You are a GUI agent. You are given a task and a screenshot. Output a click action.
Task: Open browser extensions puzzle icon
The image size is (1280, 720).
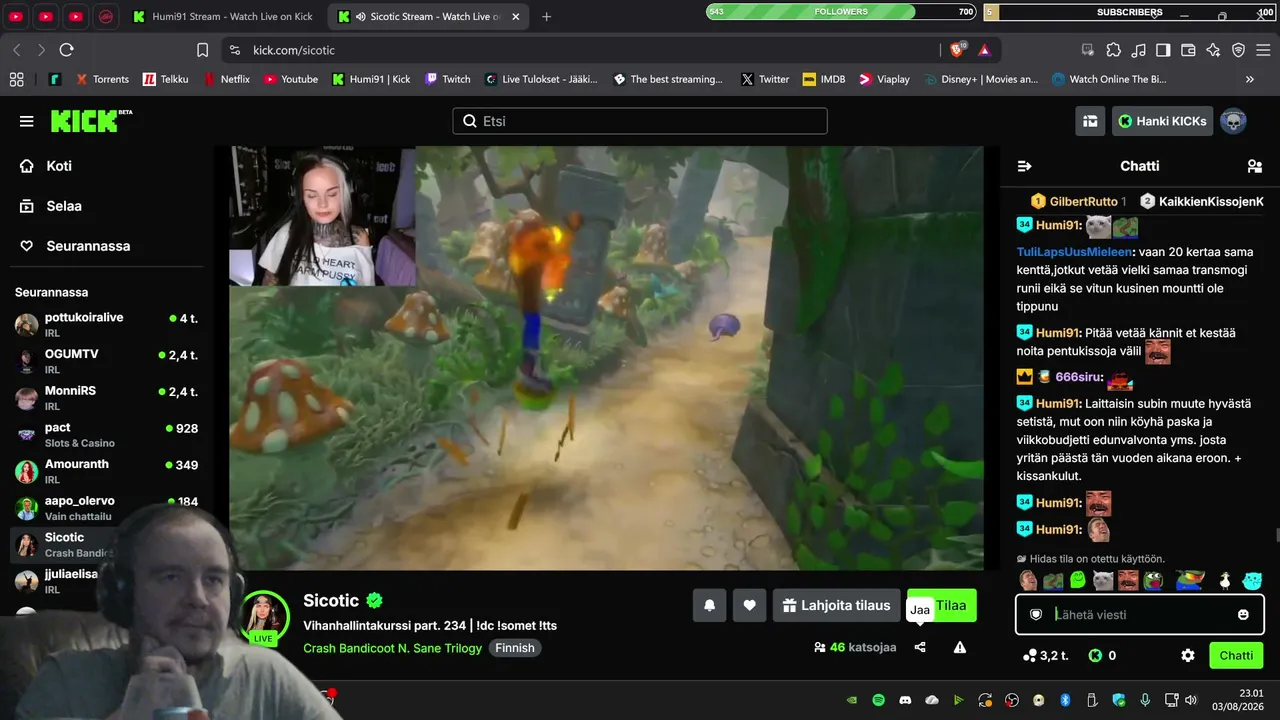[x=1113, y=50]
